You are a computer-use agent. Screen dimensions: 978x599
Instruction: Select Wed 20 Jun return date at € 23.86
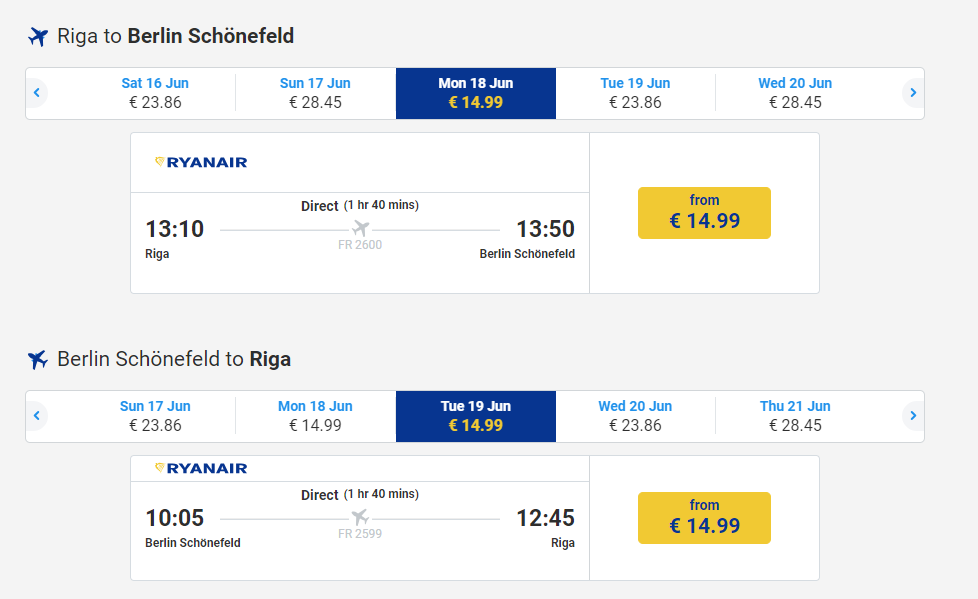[x=636, y=416]
